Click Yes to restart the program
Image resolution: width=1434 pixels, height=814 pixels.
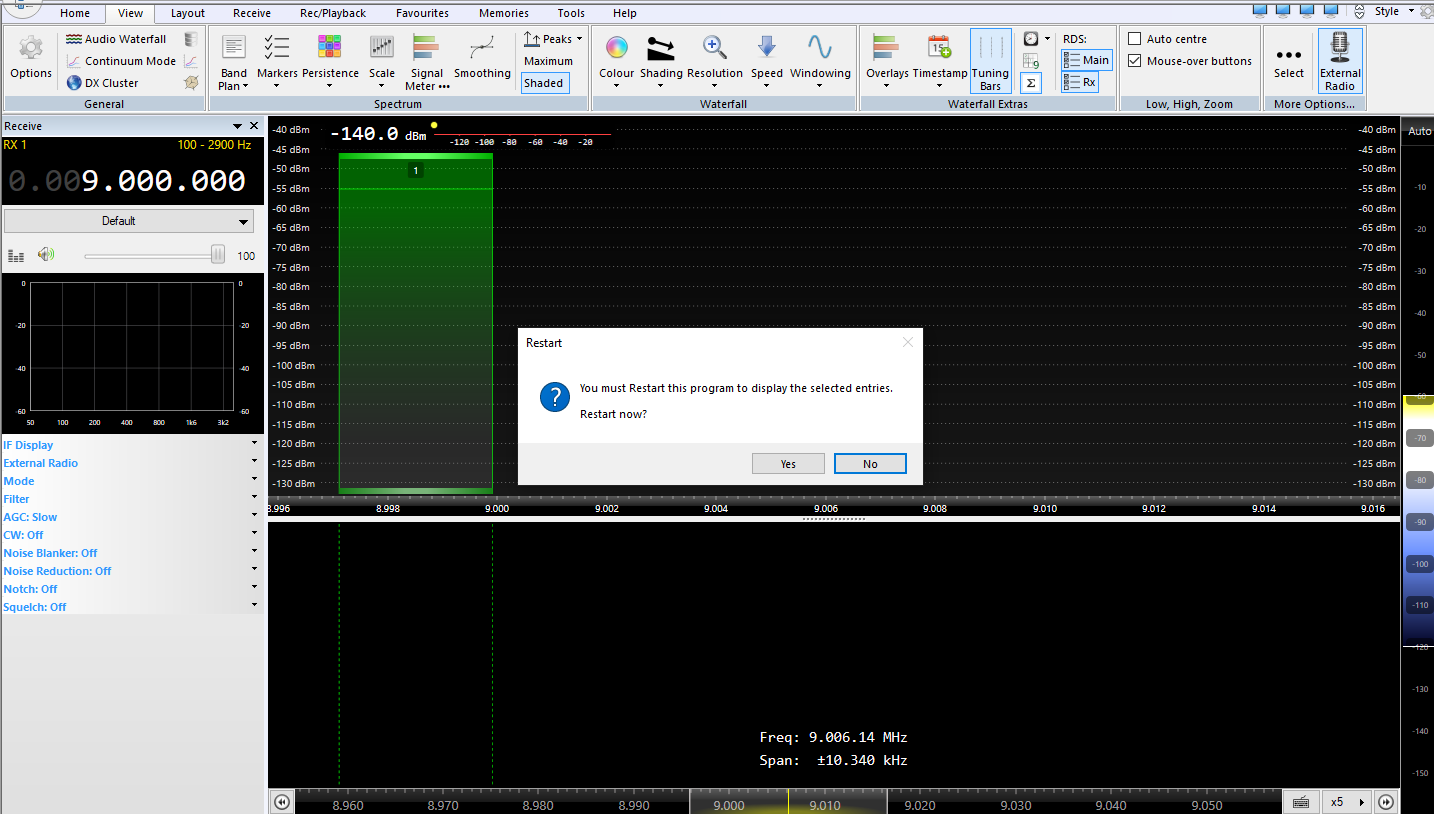pos(788,464)
